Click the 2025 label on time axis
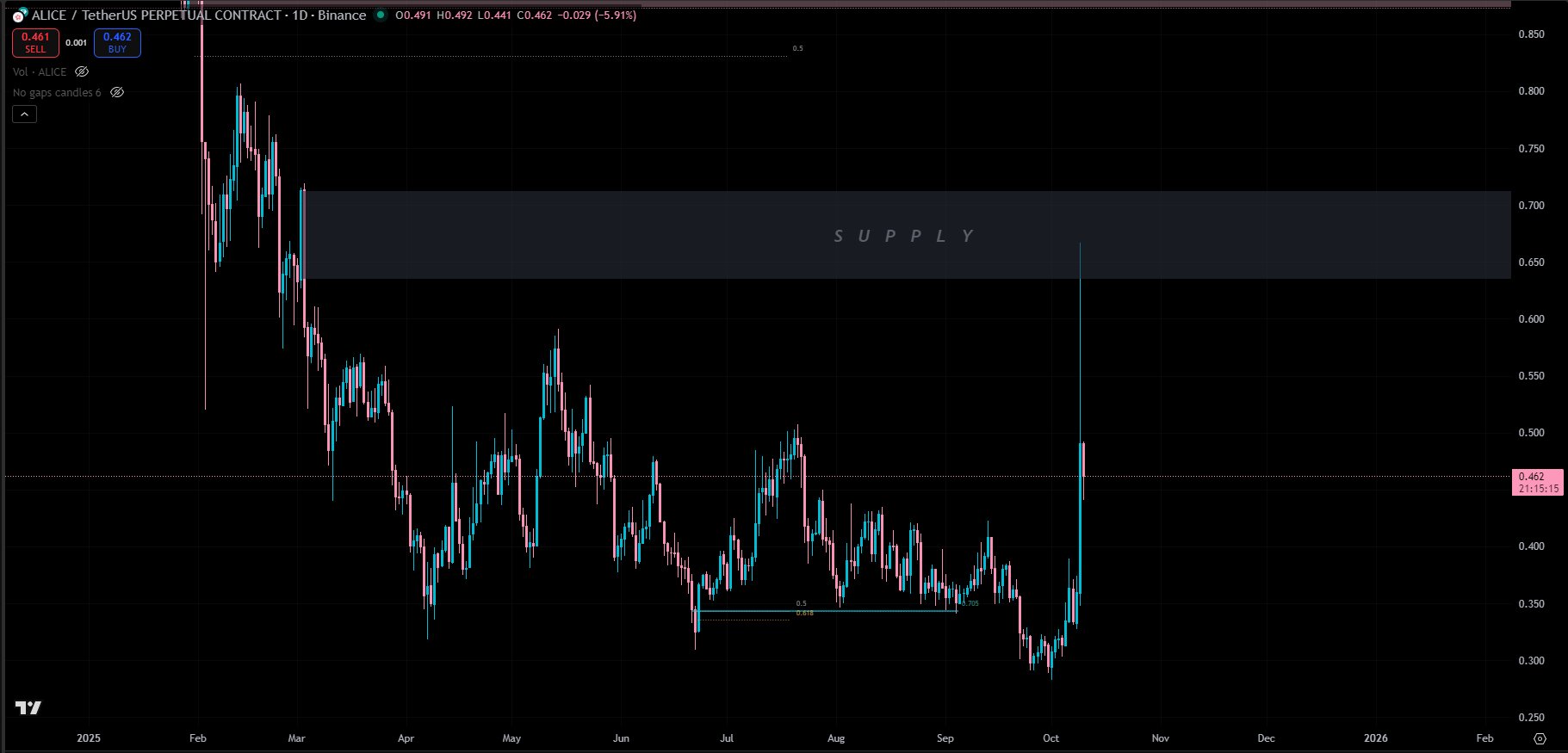The height and width of the screenshot is (753, 1568). click(89, 738)
